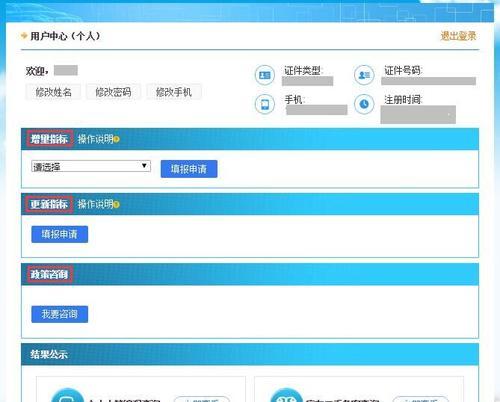The height and width of the screenshot is (402, 500).
Task: Click the 修改密码 button
Action: pyautogui.click(x=113, y=92)
